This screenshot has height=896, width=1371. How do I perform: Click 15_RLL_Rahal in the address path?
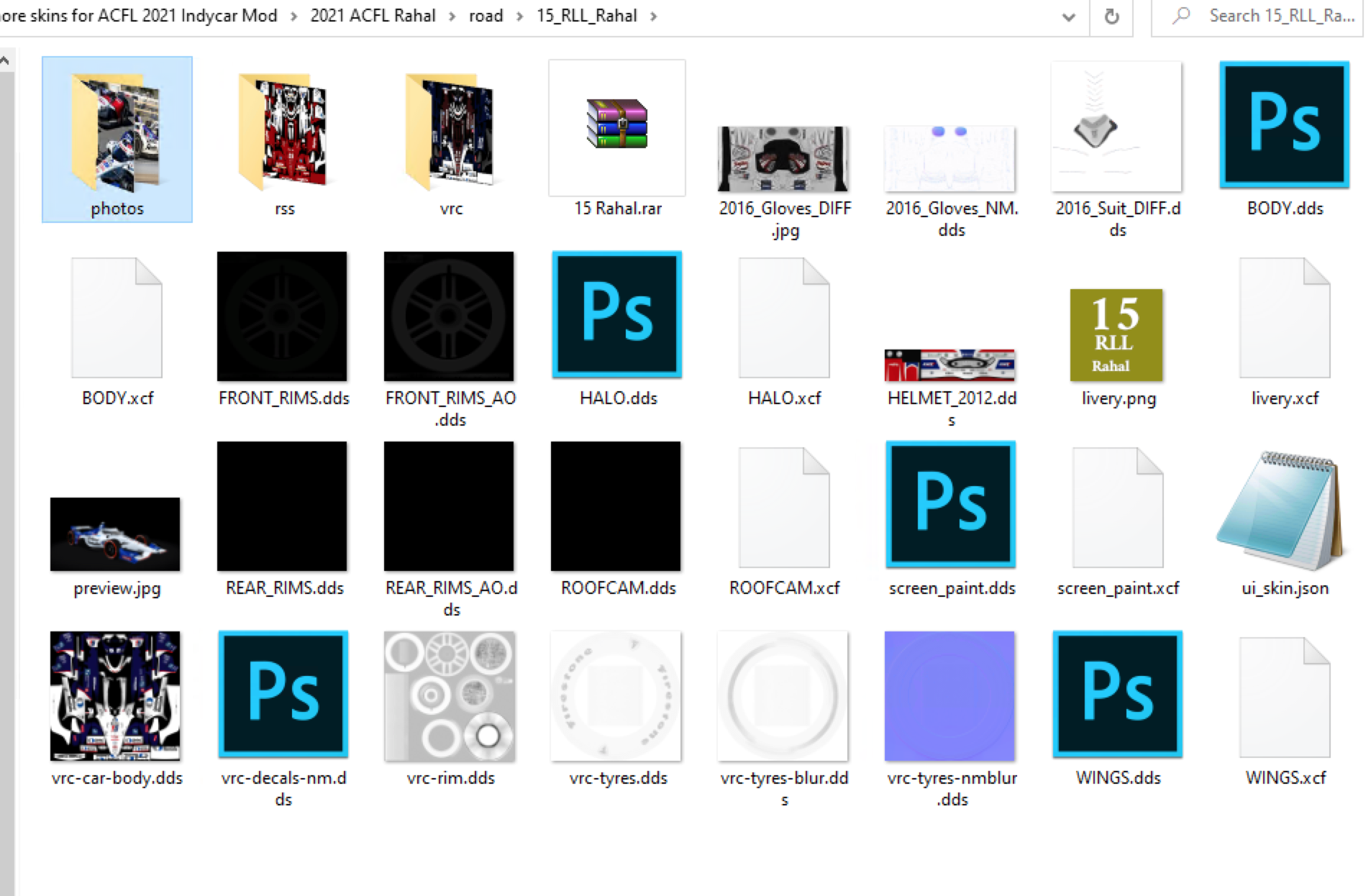(x=586, y=16)
